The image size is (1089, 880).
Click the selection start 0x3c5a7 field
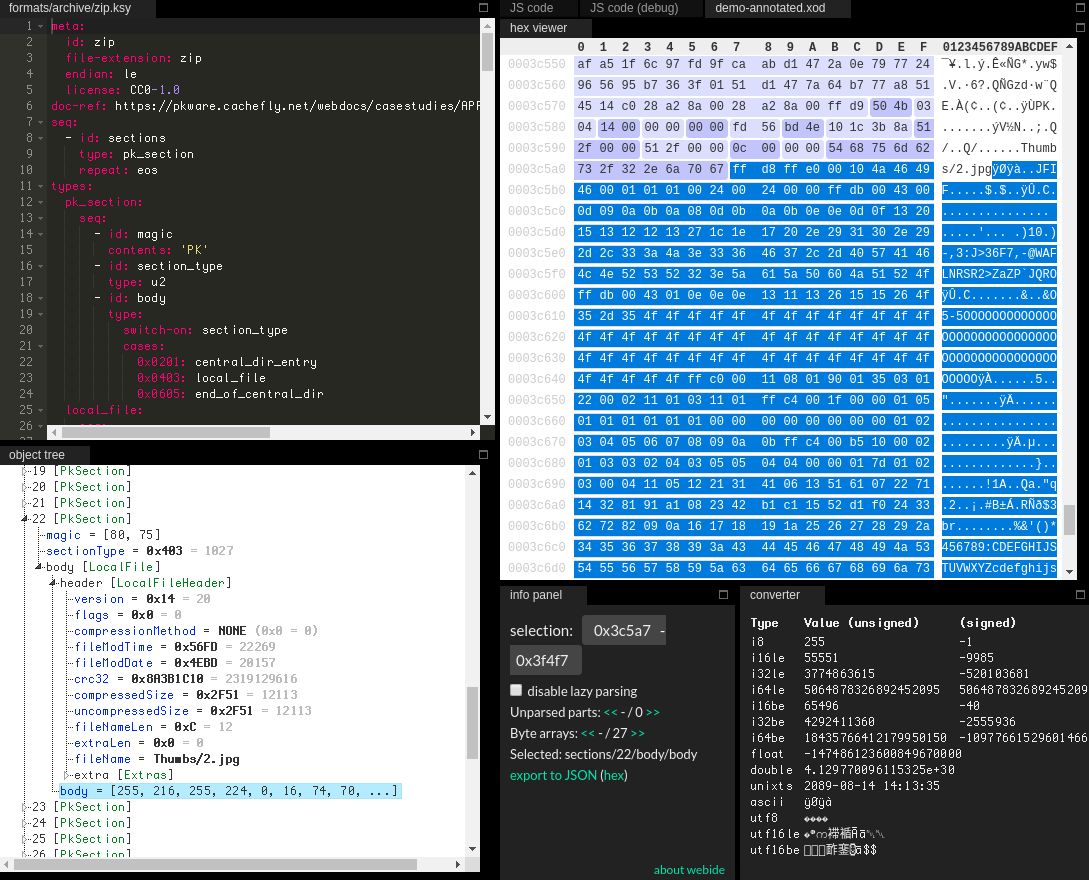pyautogui.click(x=622, y=631)
